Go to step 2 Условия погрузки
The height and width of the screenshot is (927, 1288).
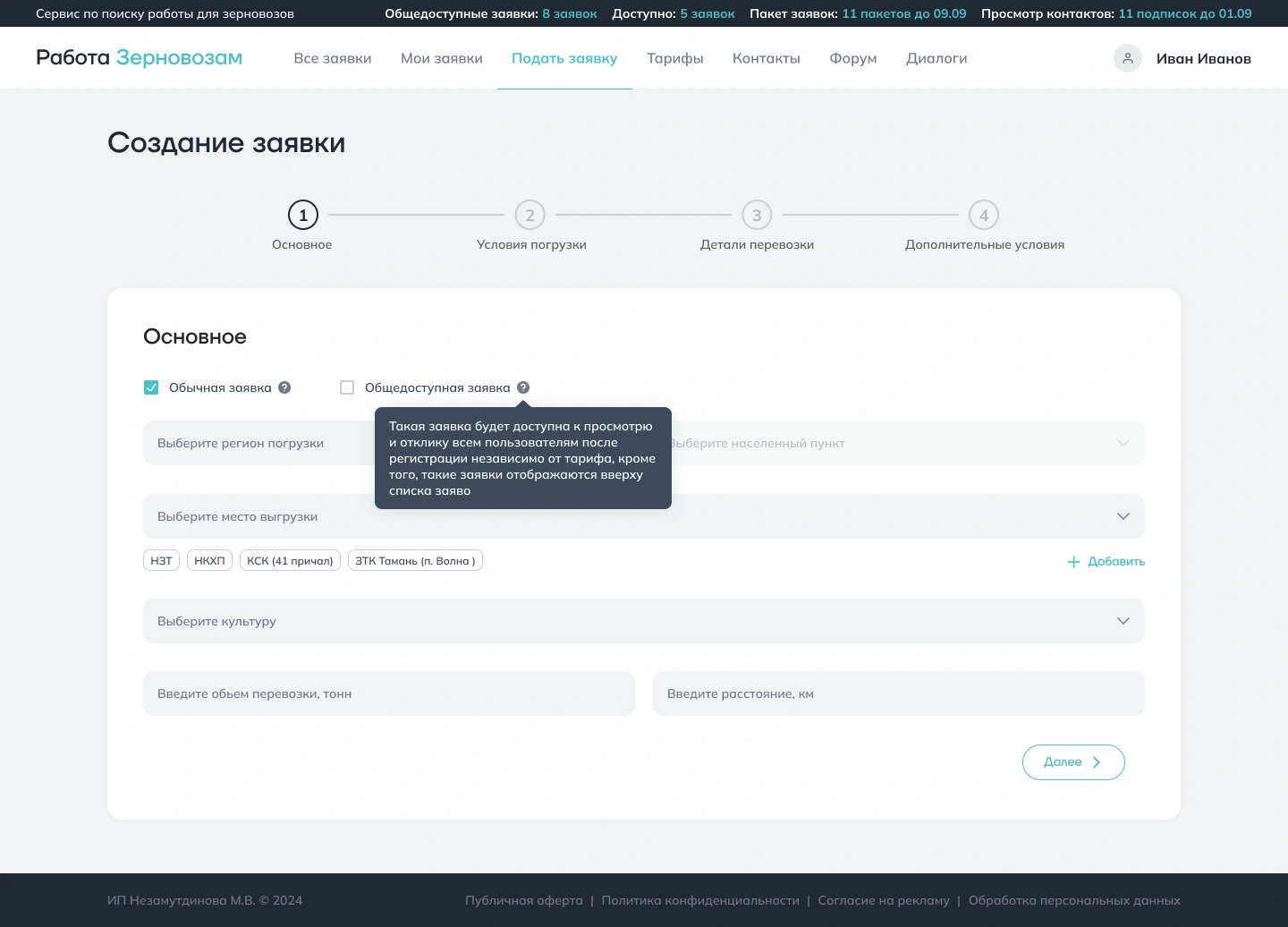point(530,215)
